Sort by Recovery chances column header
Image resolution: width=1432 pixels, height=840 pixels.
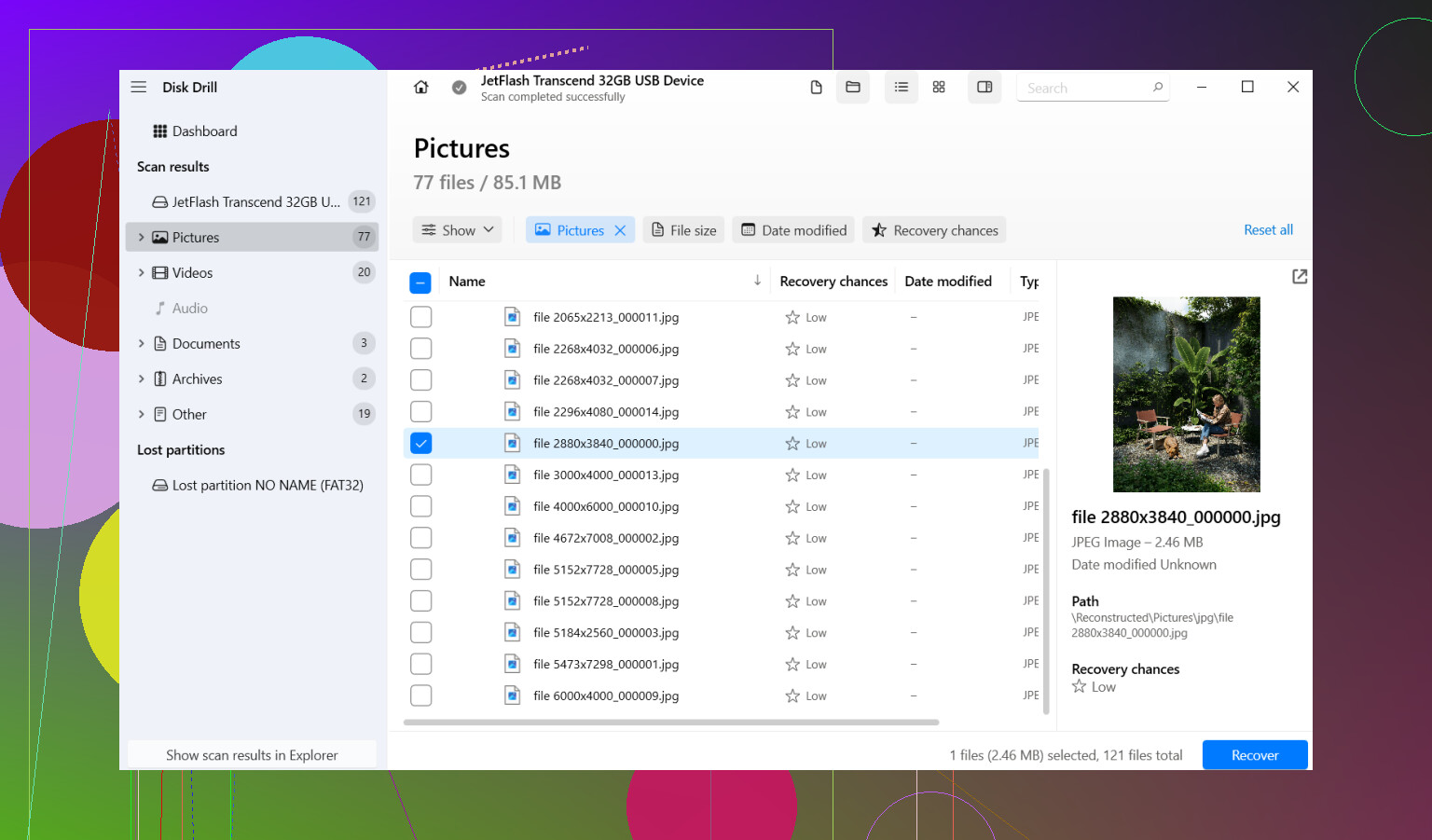(833, 281)
